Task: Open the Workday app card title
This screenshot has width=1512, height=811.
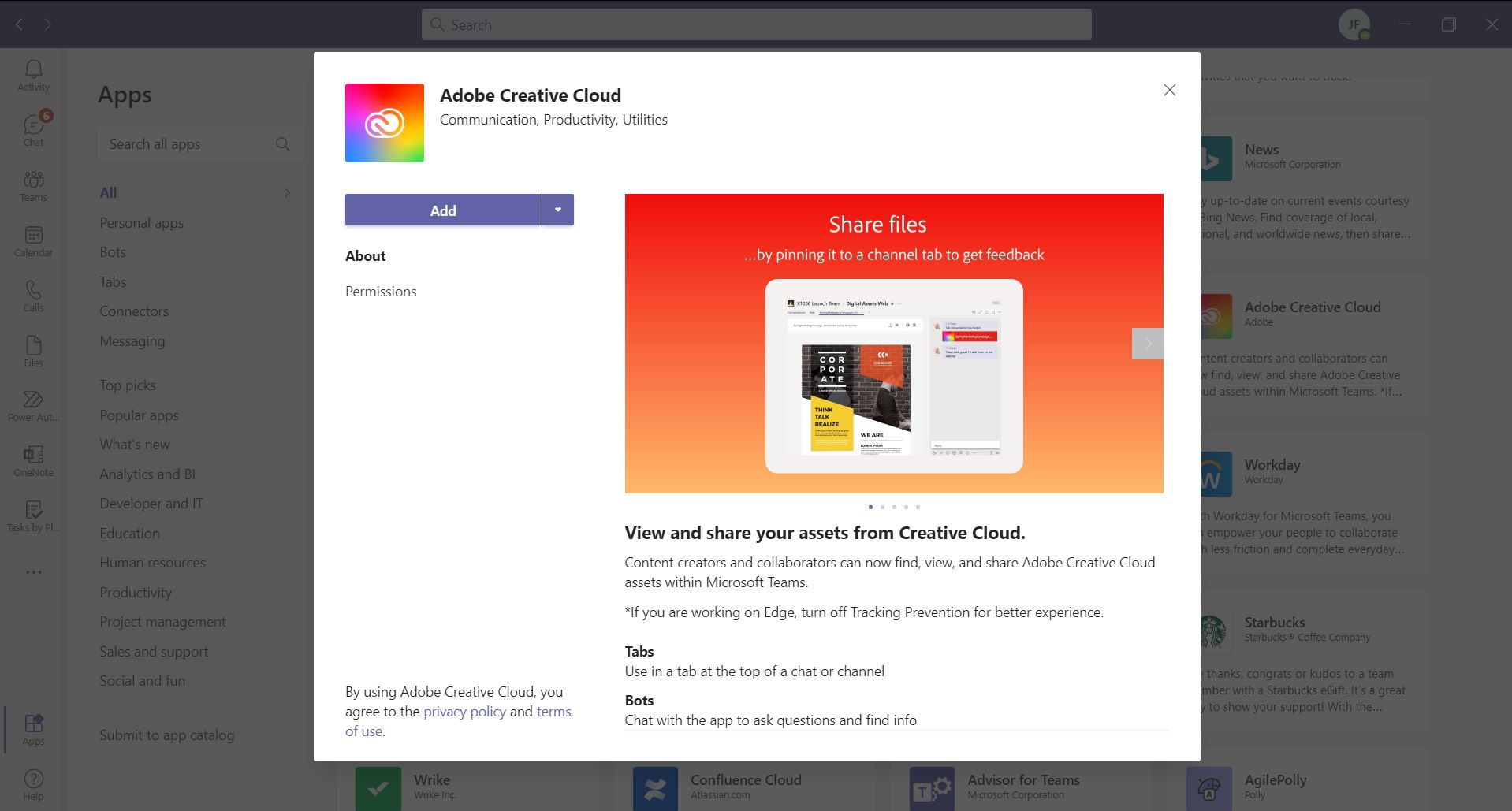Action: 1272,465
